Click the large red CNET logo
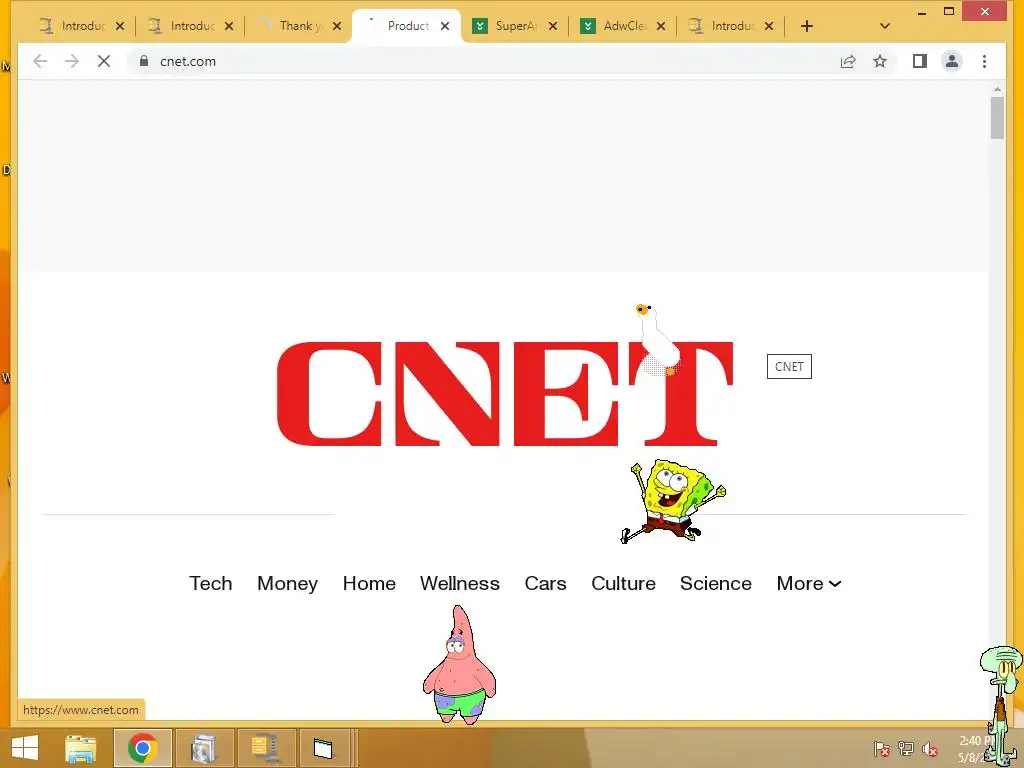The image size is (1024, 768). point(505,394)
